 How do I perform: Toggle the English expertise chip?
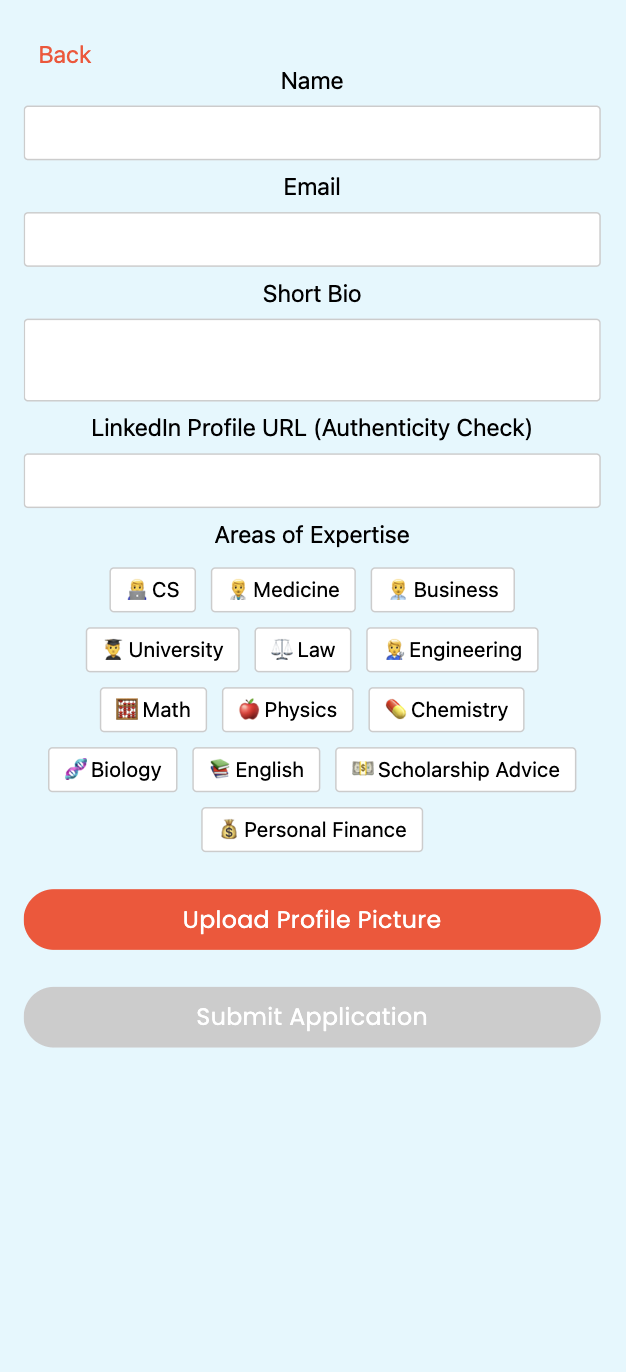[256, 770]
